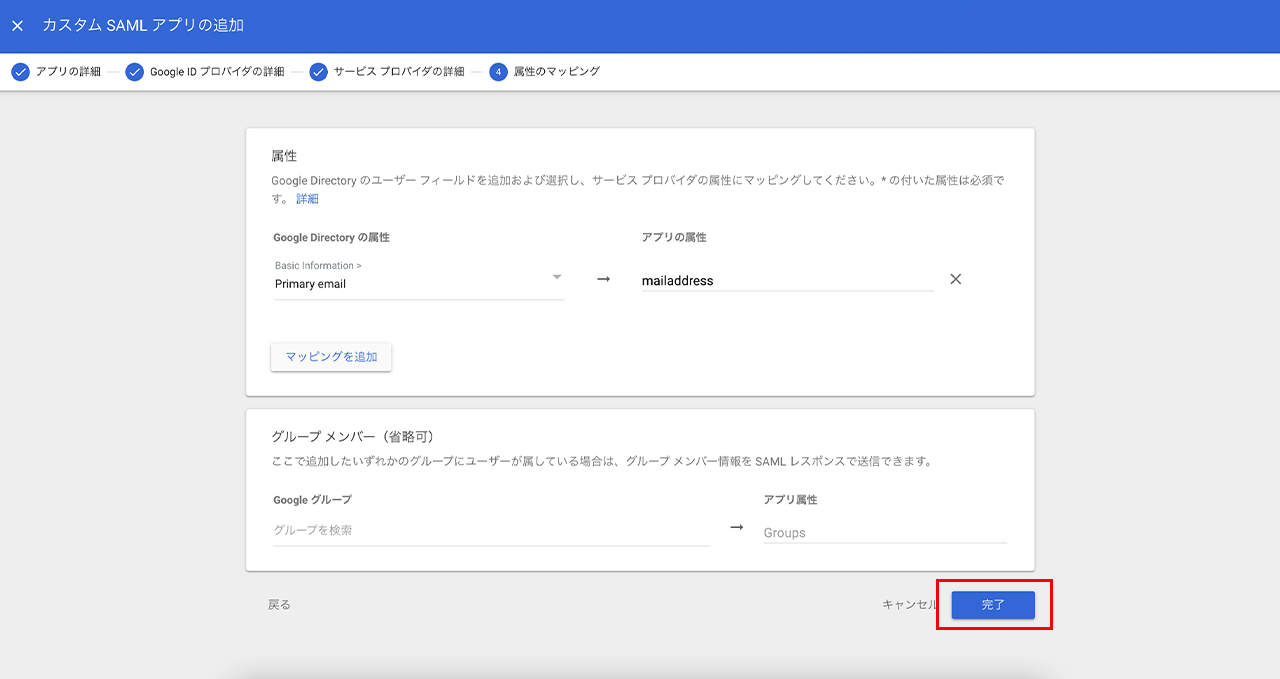Open the 詳細 link in attributes description
Image resolution: width=1280 pixels, height=679 pixels.
(x=307, y=199)
